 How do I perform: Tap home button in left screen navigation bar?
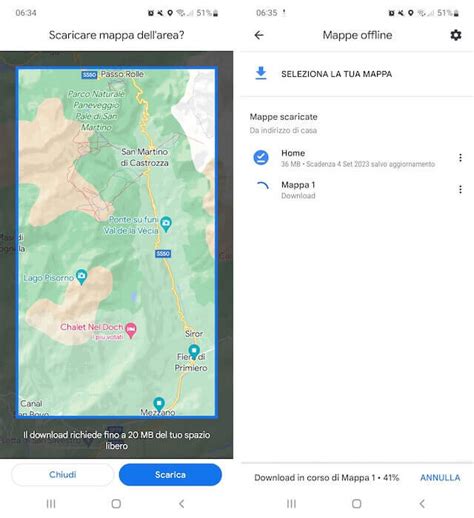pyautogui.click(x=116, y=503)
